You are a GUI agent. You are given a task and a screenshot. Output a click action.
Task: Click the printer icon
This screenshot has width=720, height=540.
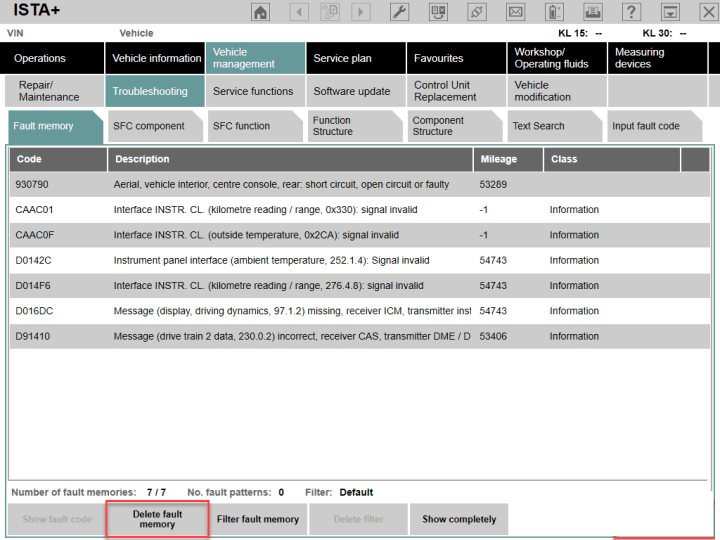click(x=593, y=12)
